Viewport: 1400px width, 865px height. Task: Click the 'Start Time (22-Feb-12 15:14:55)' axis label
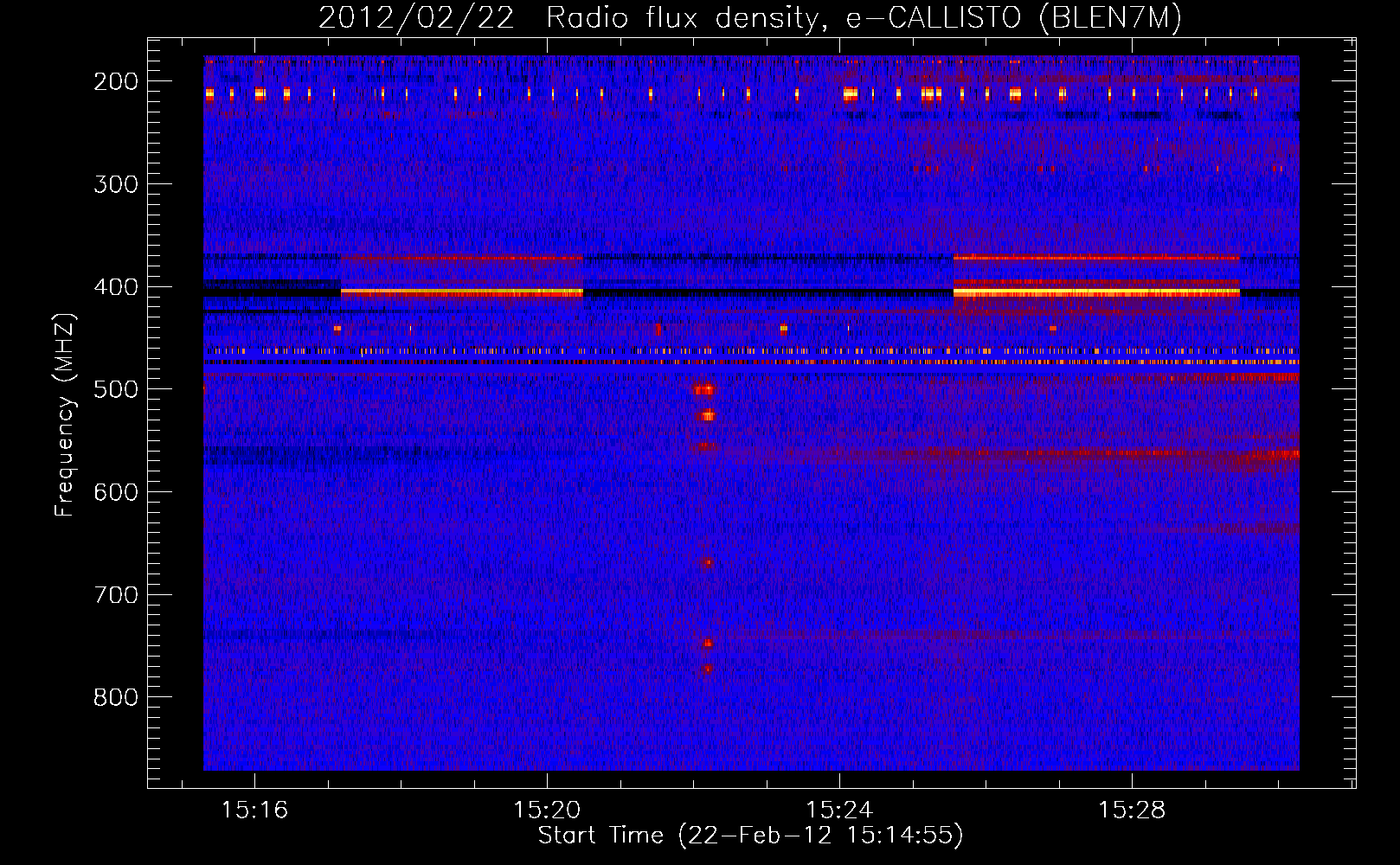(750, 836)
